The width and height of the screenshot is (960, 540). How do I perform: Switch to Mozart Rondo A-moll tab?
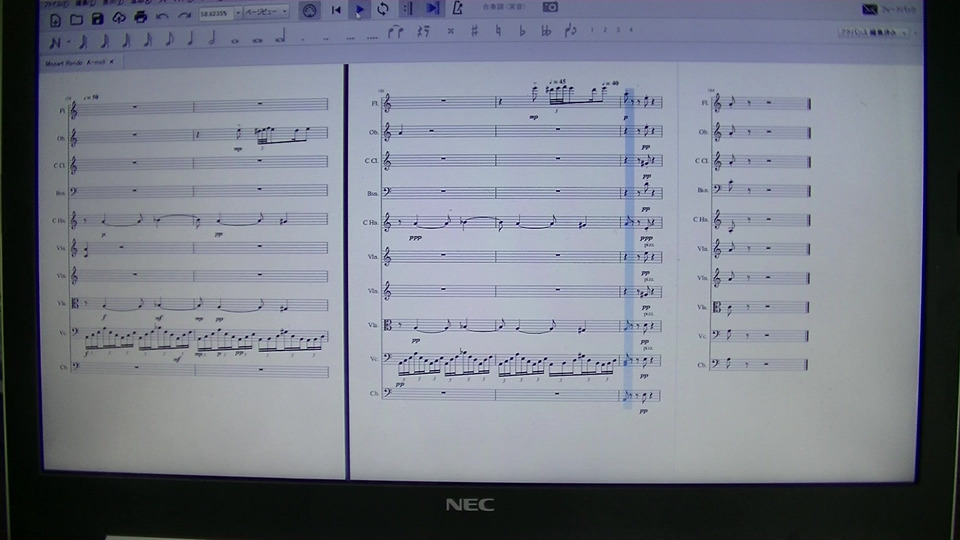pyautogui.click(x=75, y=62)
